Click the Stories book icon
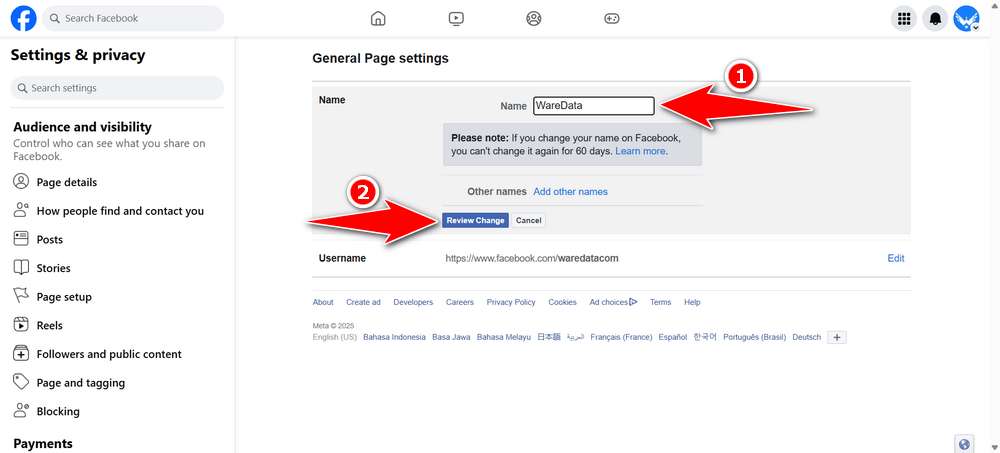This screenshot has width=1000, height=453. 21,268
